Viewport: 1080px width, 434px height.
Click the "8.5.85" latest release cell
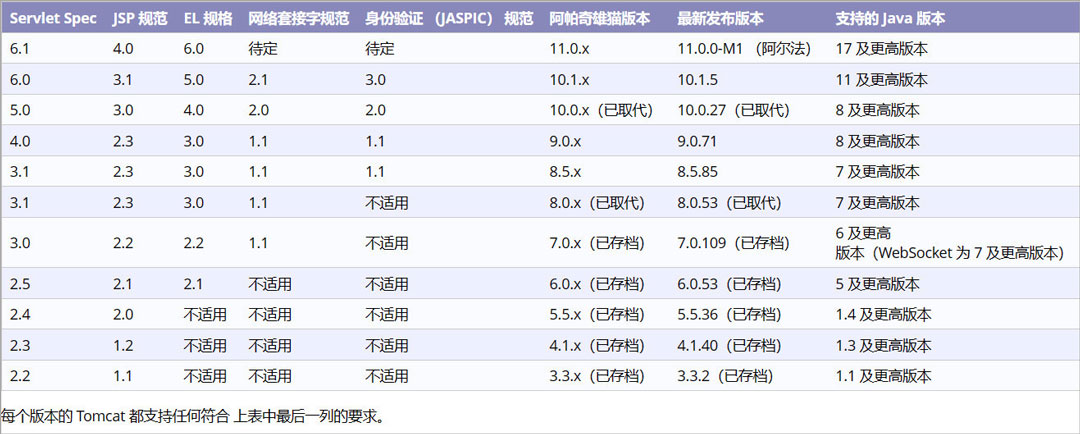697,172
